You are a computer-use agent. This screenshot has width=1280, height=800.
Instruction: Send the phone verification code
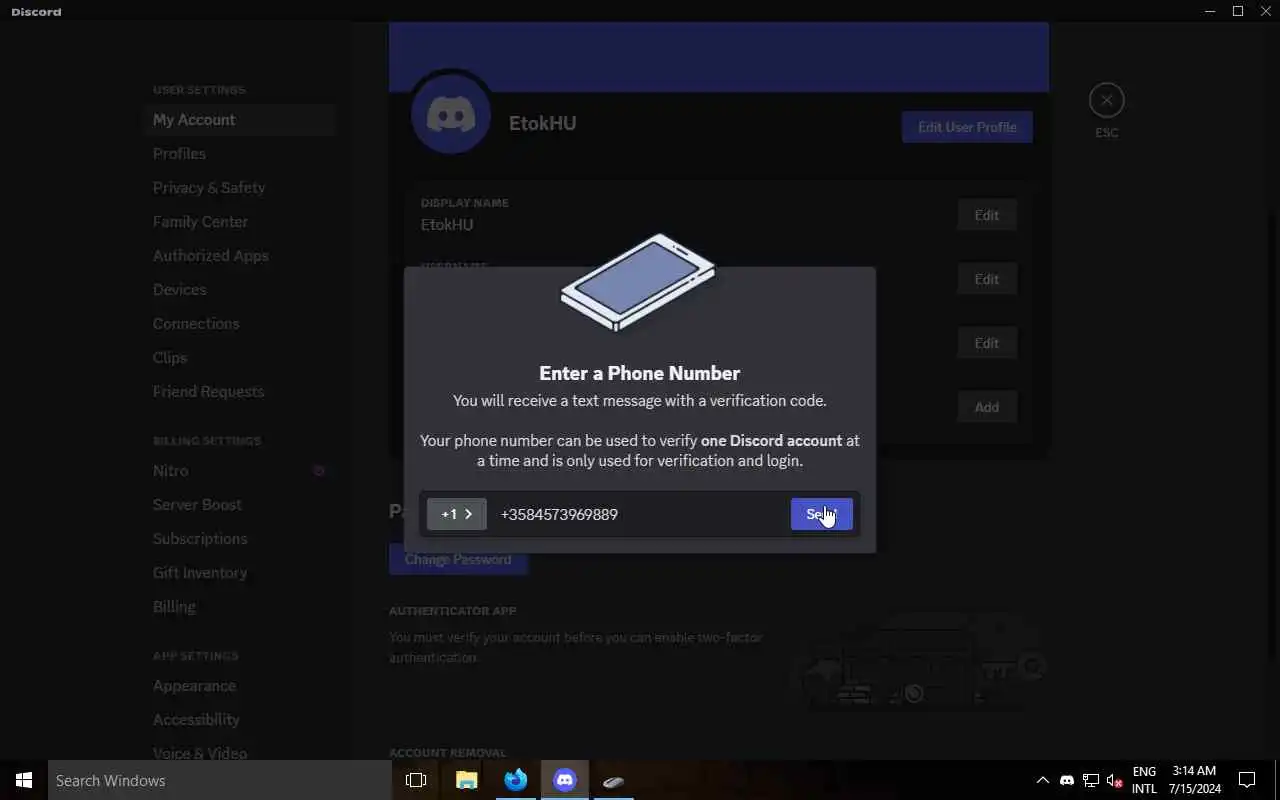coord(821,514)
